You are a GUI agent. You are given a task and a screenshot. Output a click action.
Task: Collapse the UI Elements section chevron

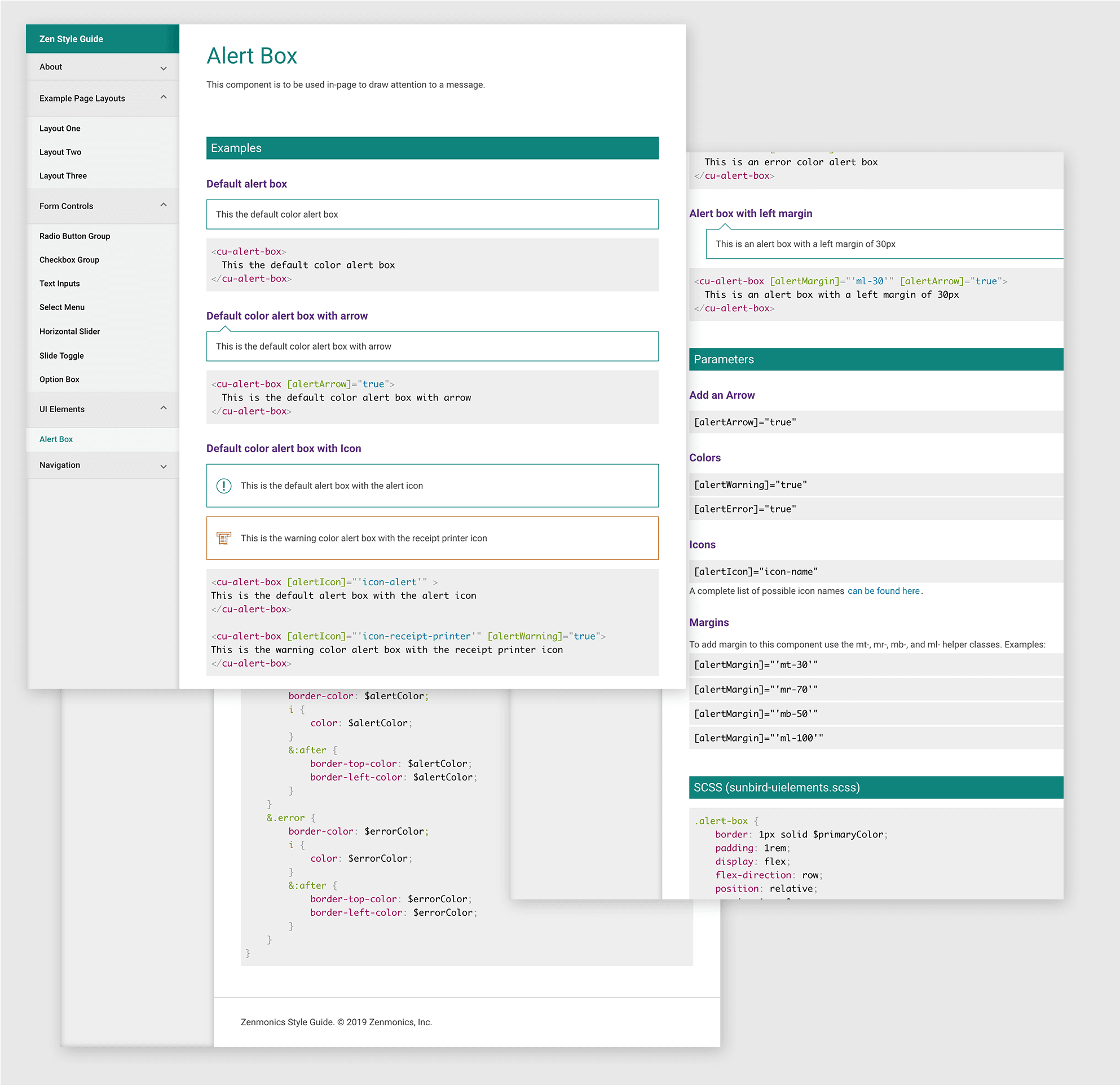164,408
